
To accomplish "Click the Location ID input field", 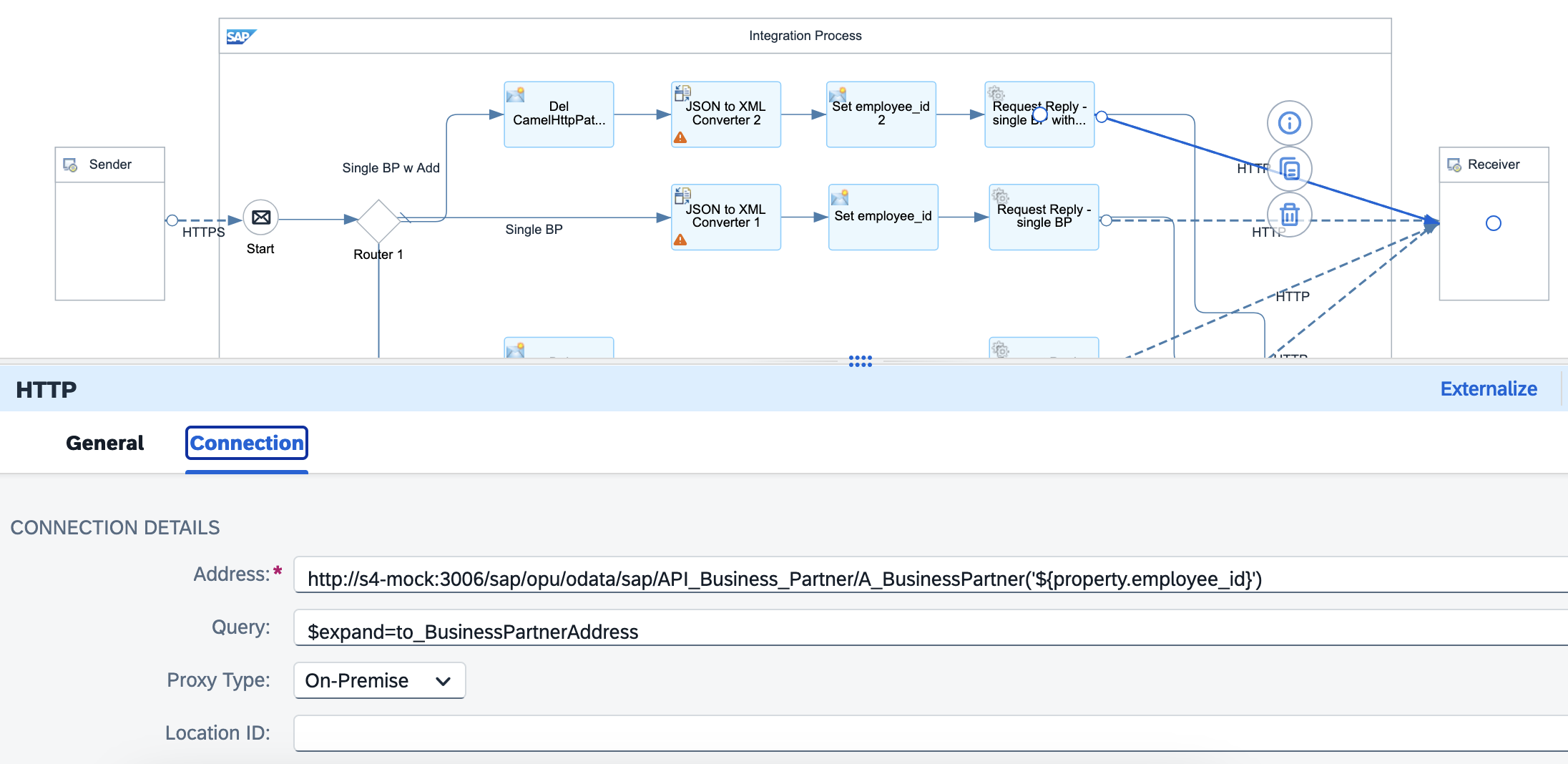I will (931, 733).
